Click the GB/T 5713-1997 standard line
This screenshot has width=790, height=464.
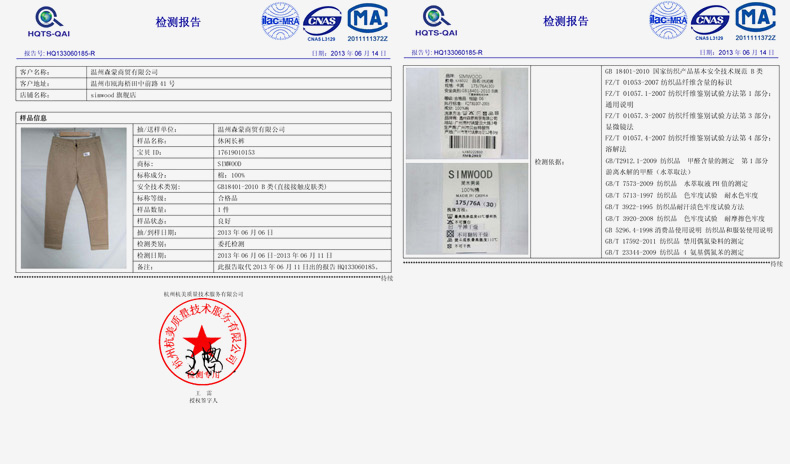point(681,195)
